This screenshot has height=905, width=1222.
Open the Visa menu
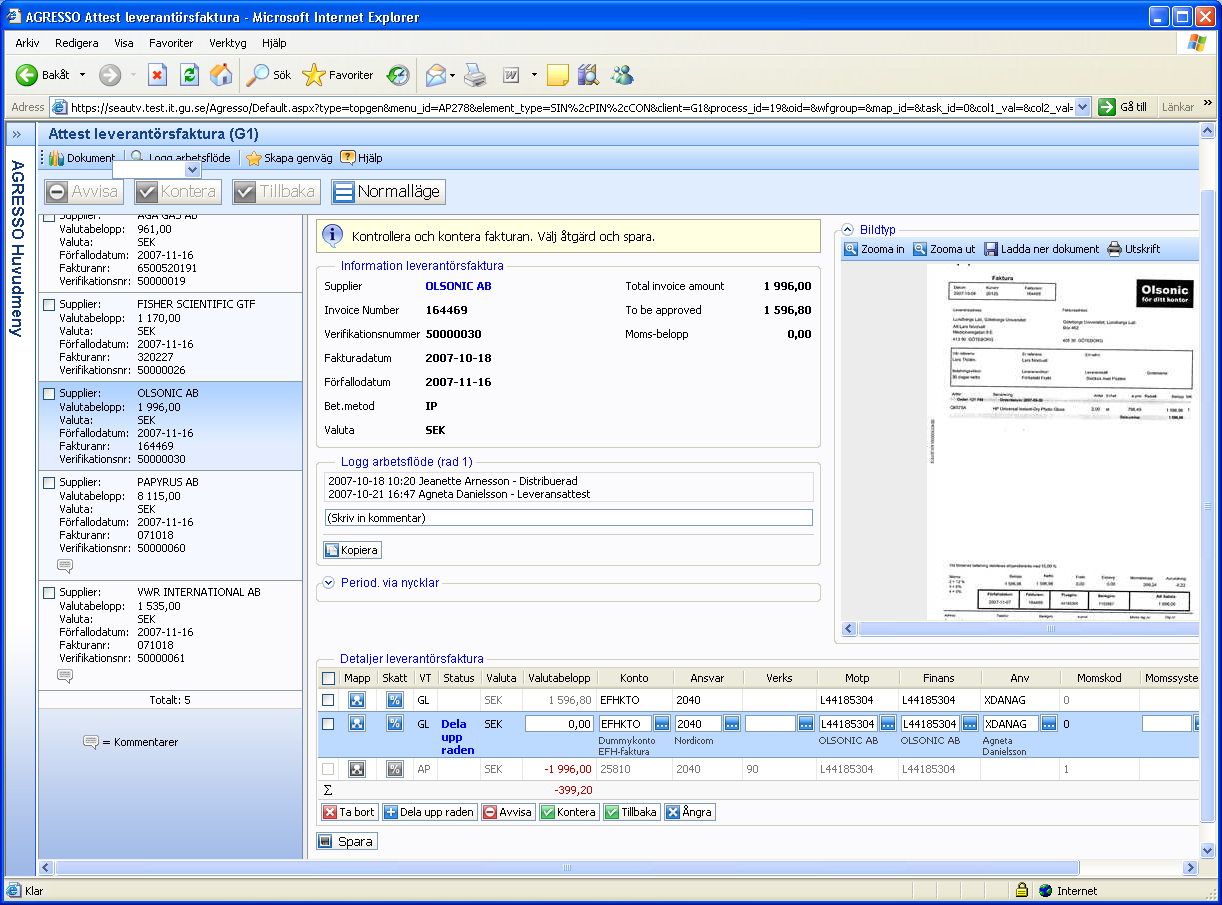[x=124, y=43]
